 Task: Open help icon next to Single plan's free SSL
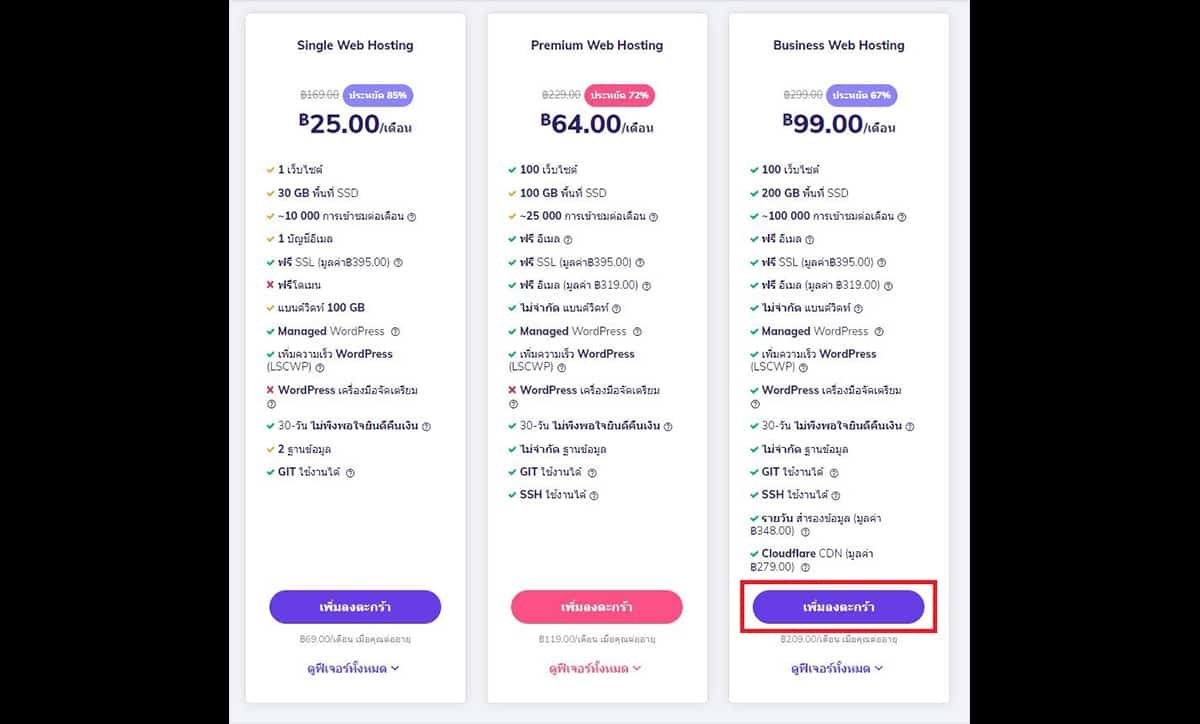tap(398, 262)
